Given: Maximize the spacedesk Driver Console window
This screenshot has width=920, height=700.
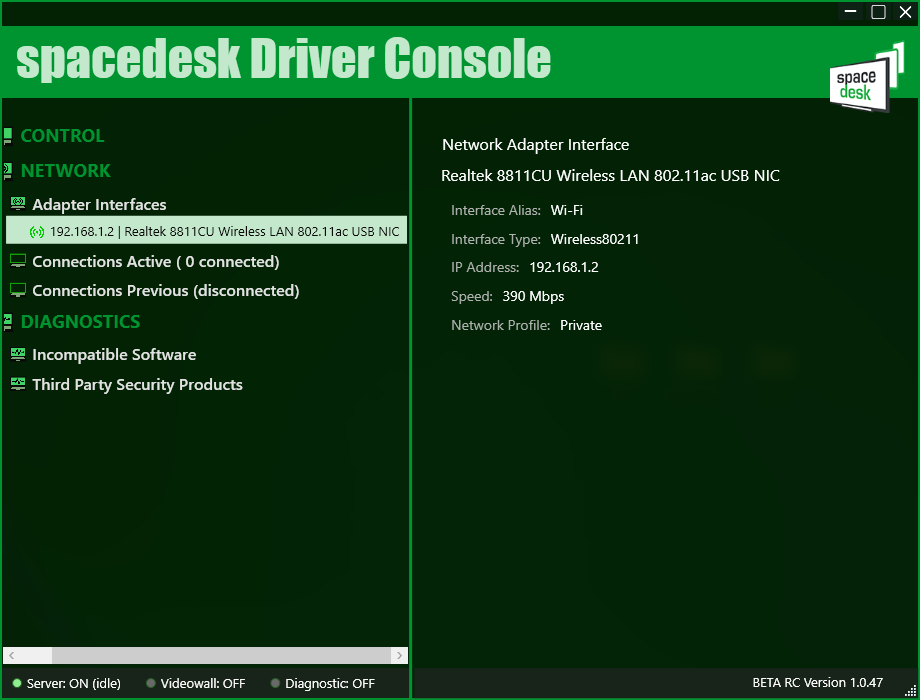Looking at the screenshot, I should 878,12.
